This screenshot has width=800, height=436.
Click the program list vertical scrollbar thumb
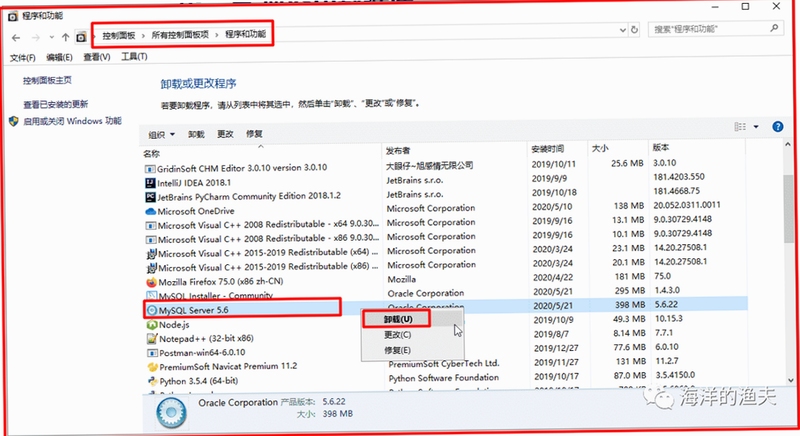tap(790, 208)
